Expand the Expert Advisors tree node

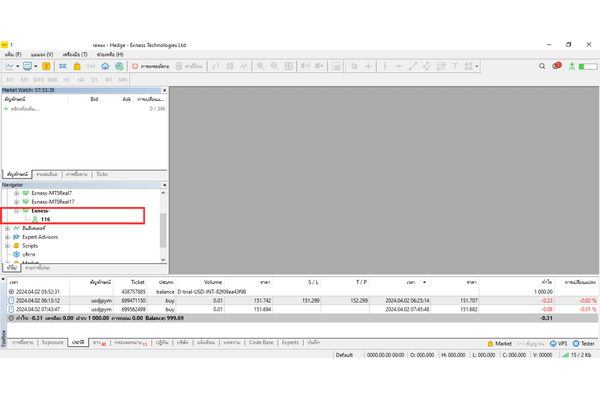click(7, 236)
